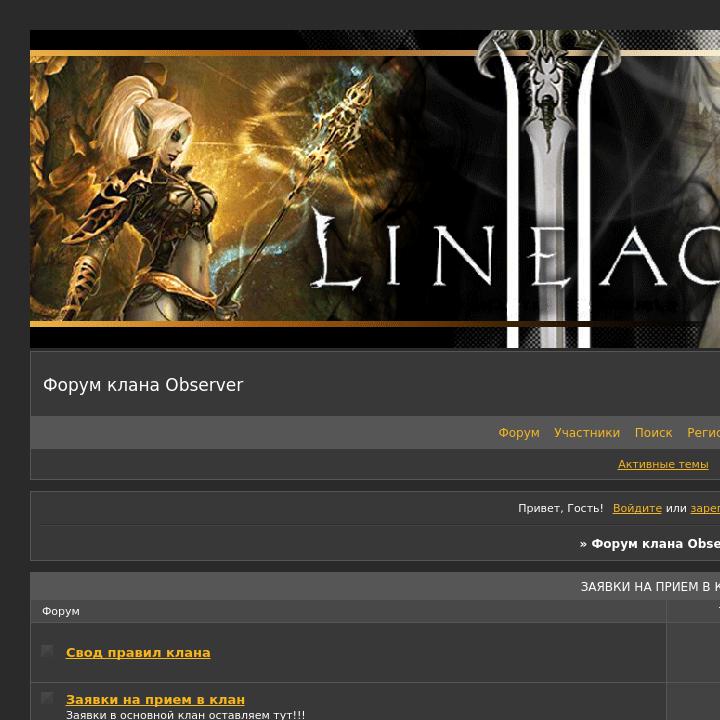The image size is (720, 720).
Task: Click the Форум клана Observer title heading
Action: [143, 385]
